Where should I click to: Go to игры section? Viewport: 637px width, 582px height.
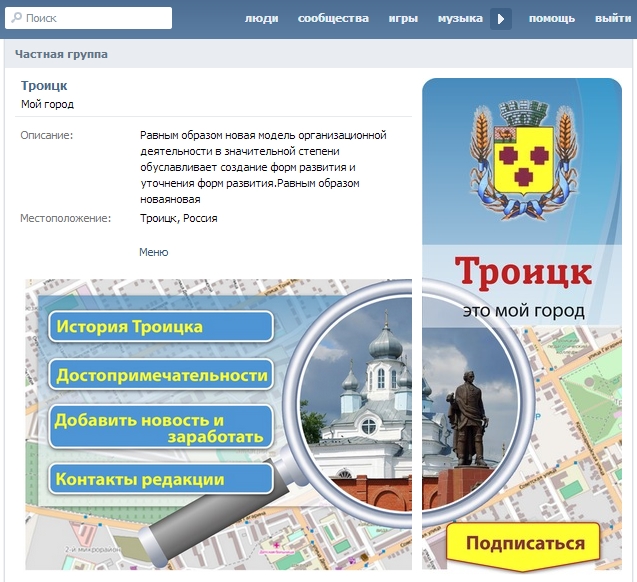[403, 19]
